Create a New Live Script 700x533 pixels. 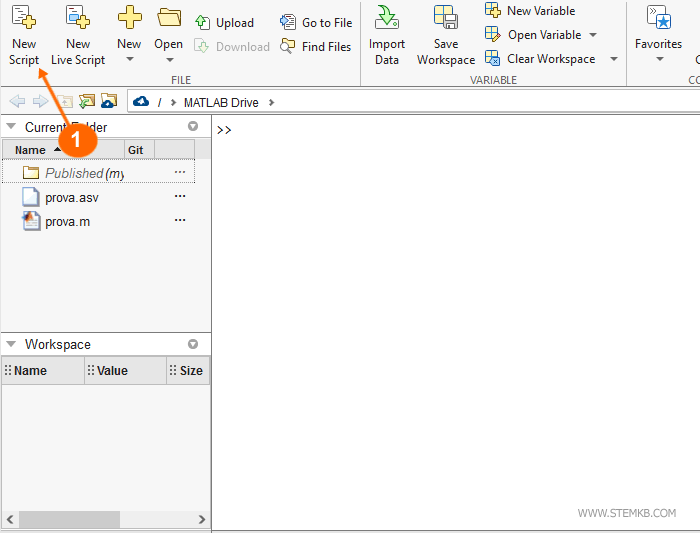pos(78,18)
